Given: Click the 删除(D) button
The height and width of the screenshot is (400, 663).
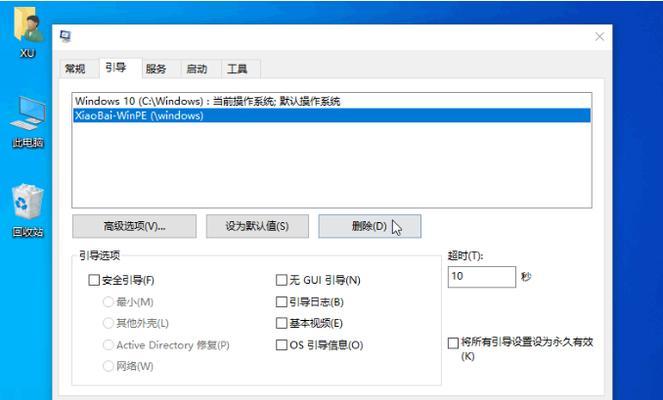Looking at the screenshot, I should coord(370,226).
